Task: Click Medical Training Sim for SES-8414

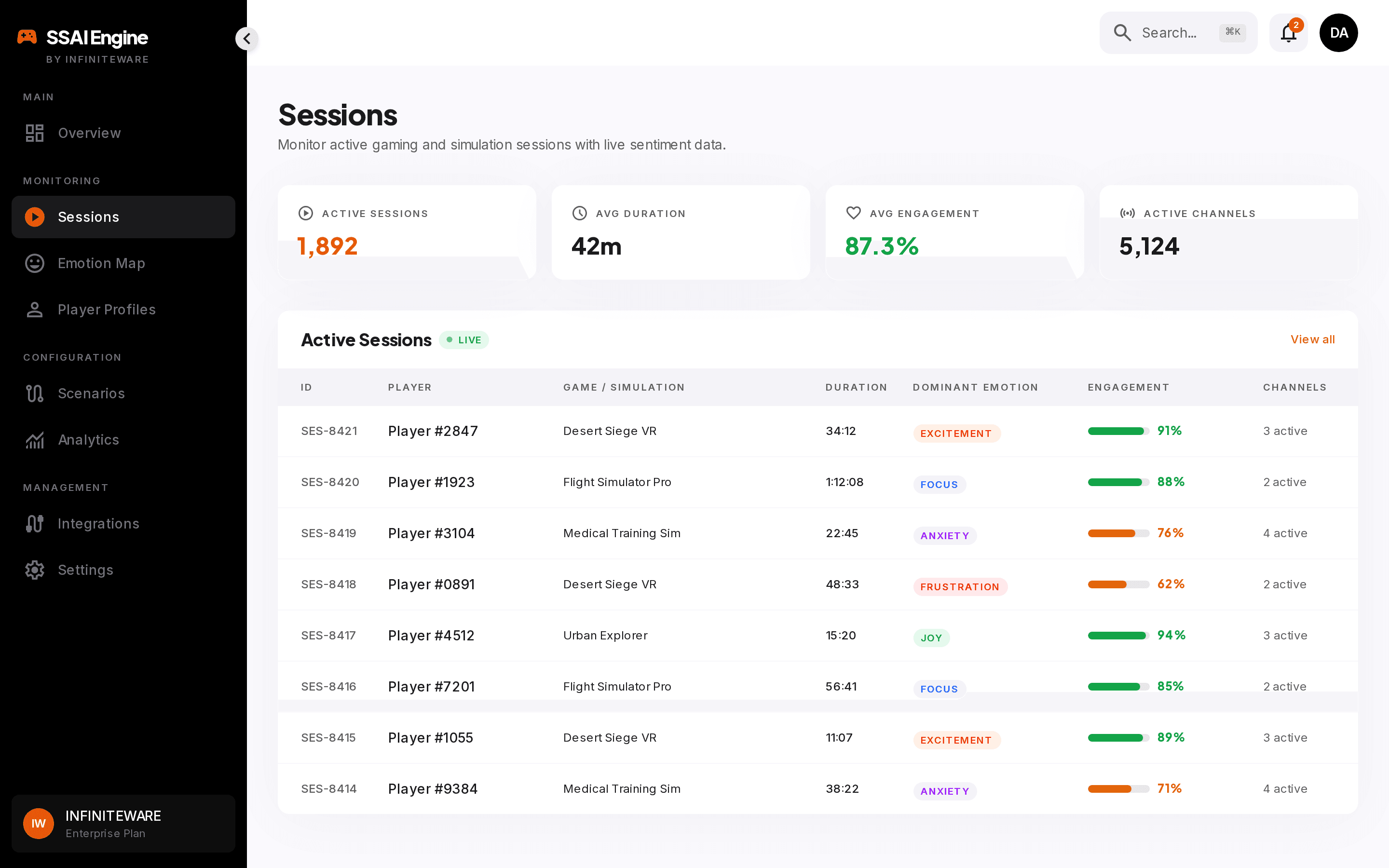Action: [x=622, y=789]
